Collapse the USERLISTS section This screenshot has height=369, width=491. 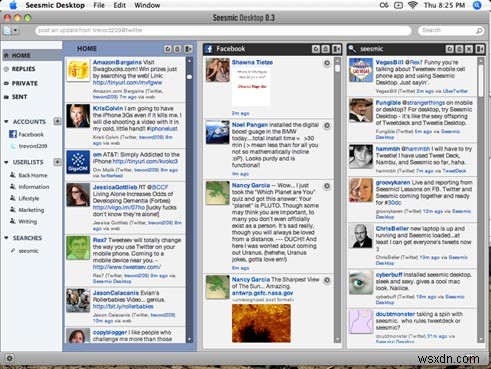tap(6, 162)
